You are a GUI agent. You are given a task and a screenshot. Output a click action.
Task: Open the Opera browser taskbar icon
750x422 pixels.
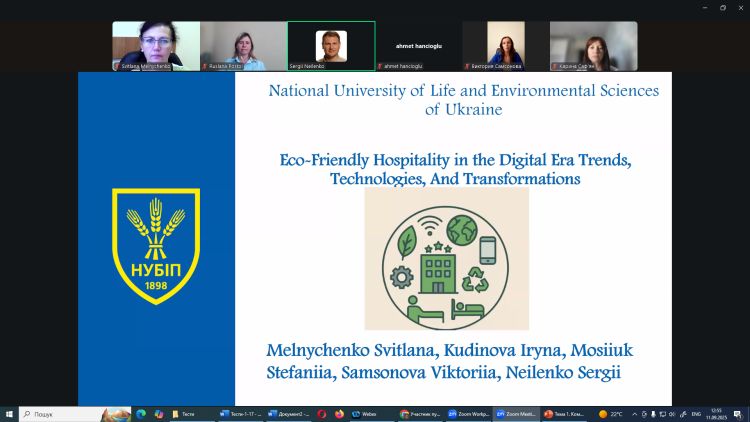click(x=322, y=414)
